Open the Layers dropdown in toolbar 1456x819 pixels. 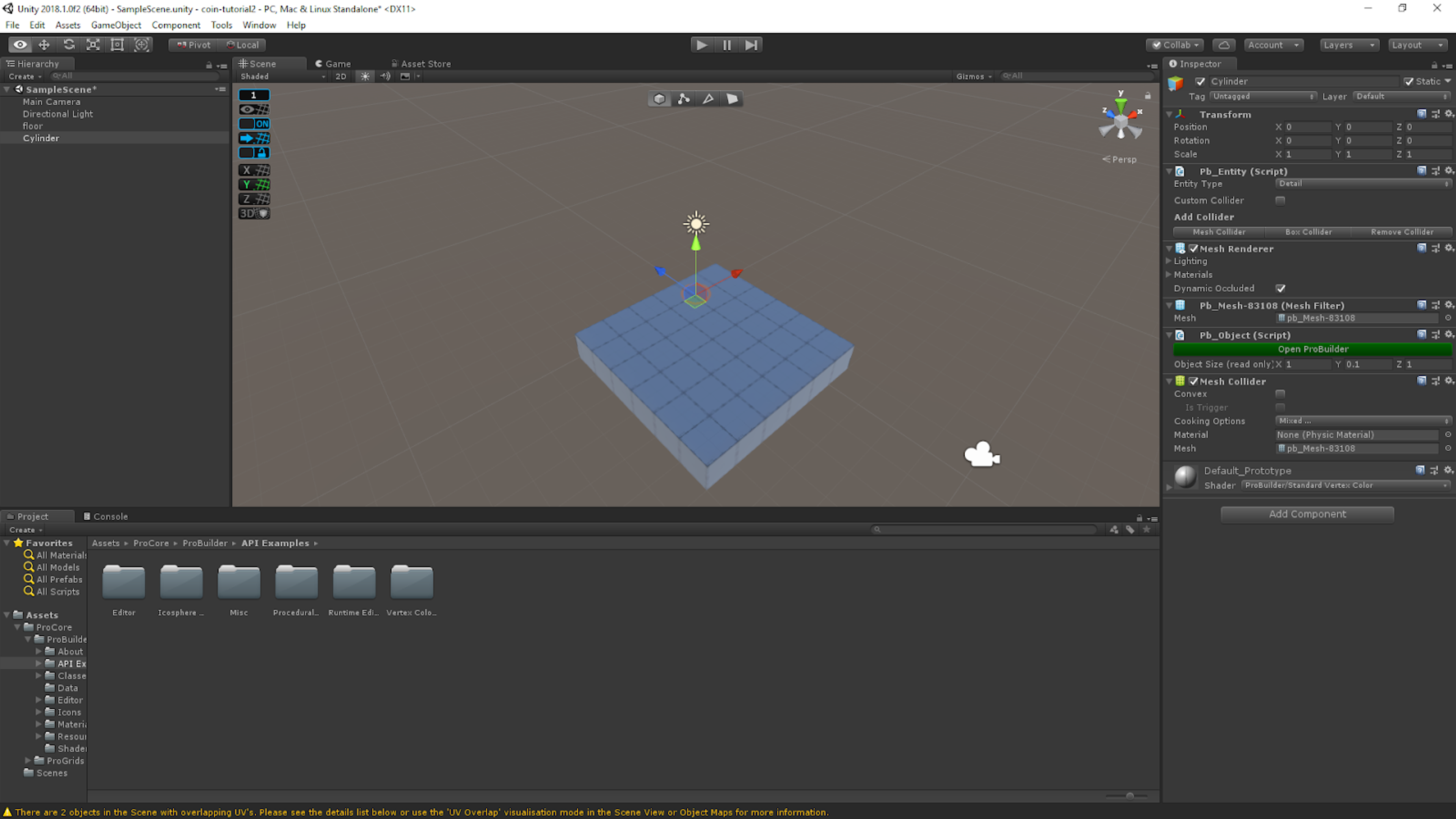coord(1347,44)
